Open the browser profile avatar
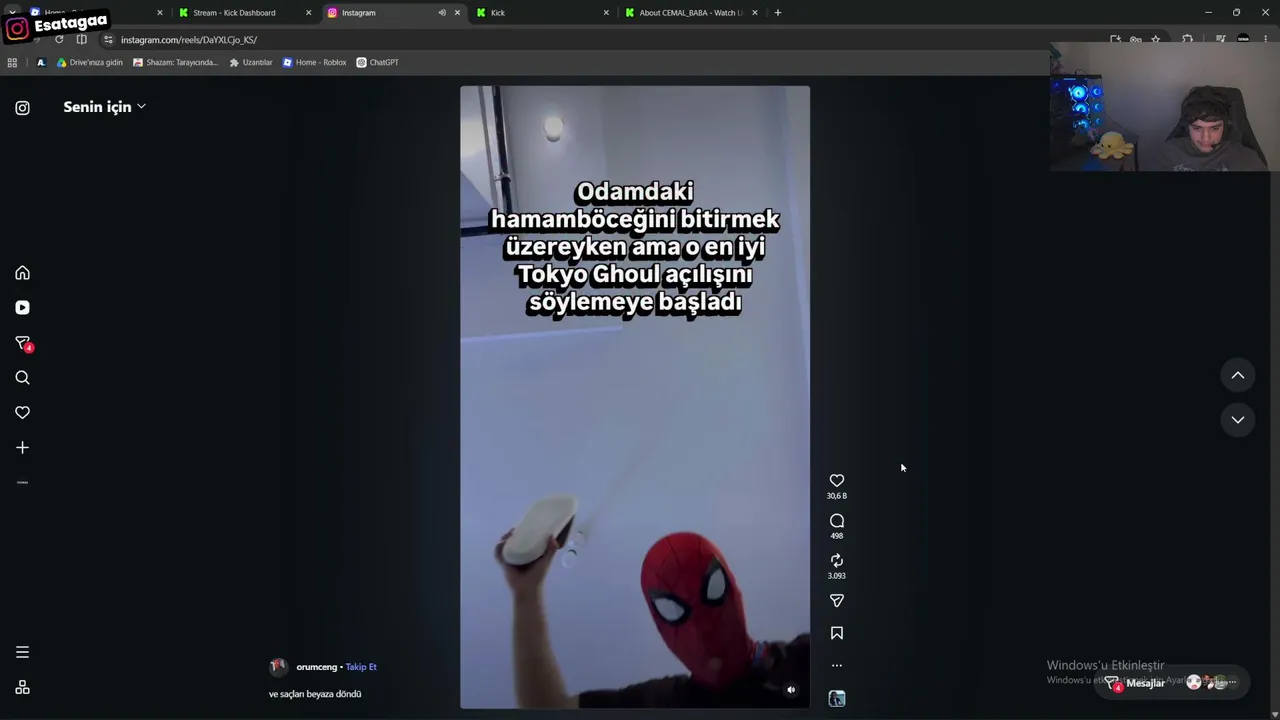This screenshot has height=720, width=1280. (x=1243, y=40)
